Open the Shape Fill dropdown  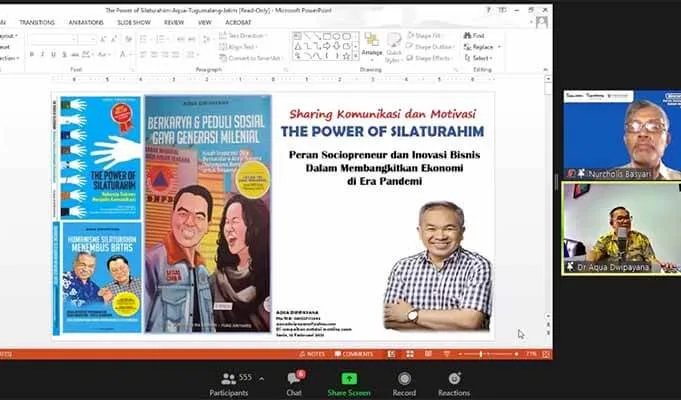[x=425, y=36]
